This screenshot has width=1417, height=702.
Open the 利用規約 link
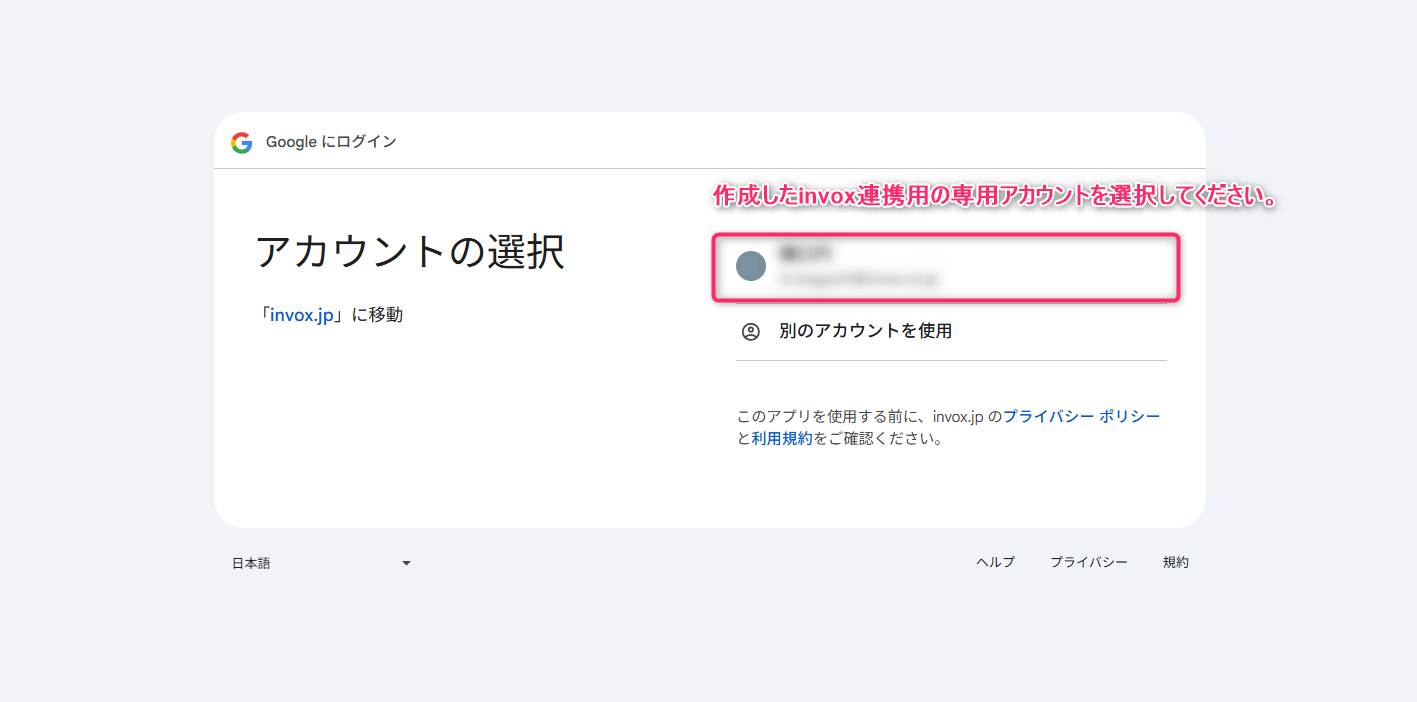(782, 438)
